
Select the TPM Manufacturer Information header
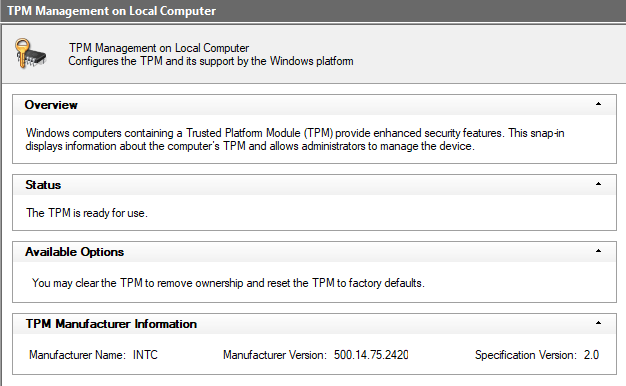coord(111,324)
